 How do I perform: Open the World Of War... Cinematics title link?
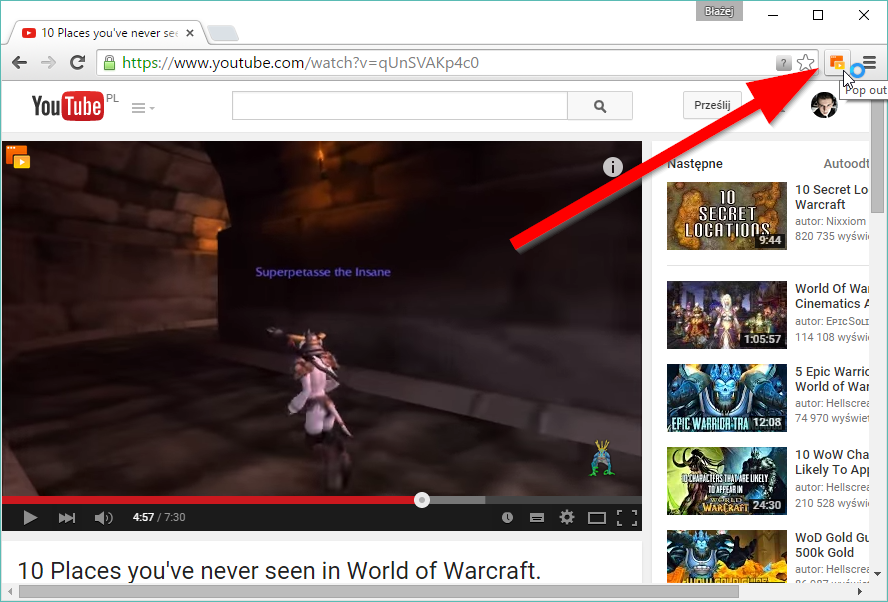coord(831,296)
